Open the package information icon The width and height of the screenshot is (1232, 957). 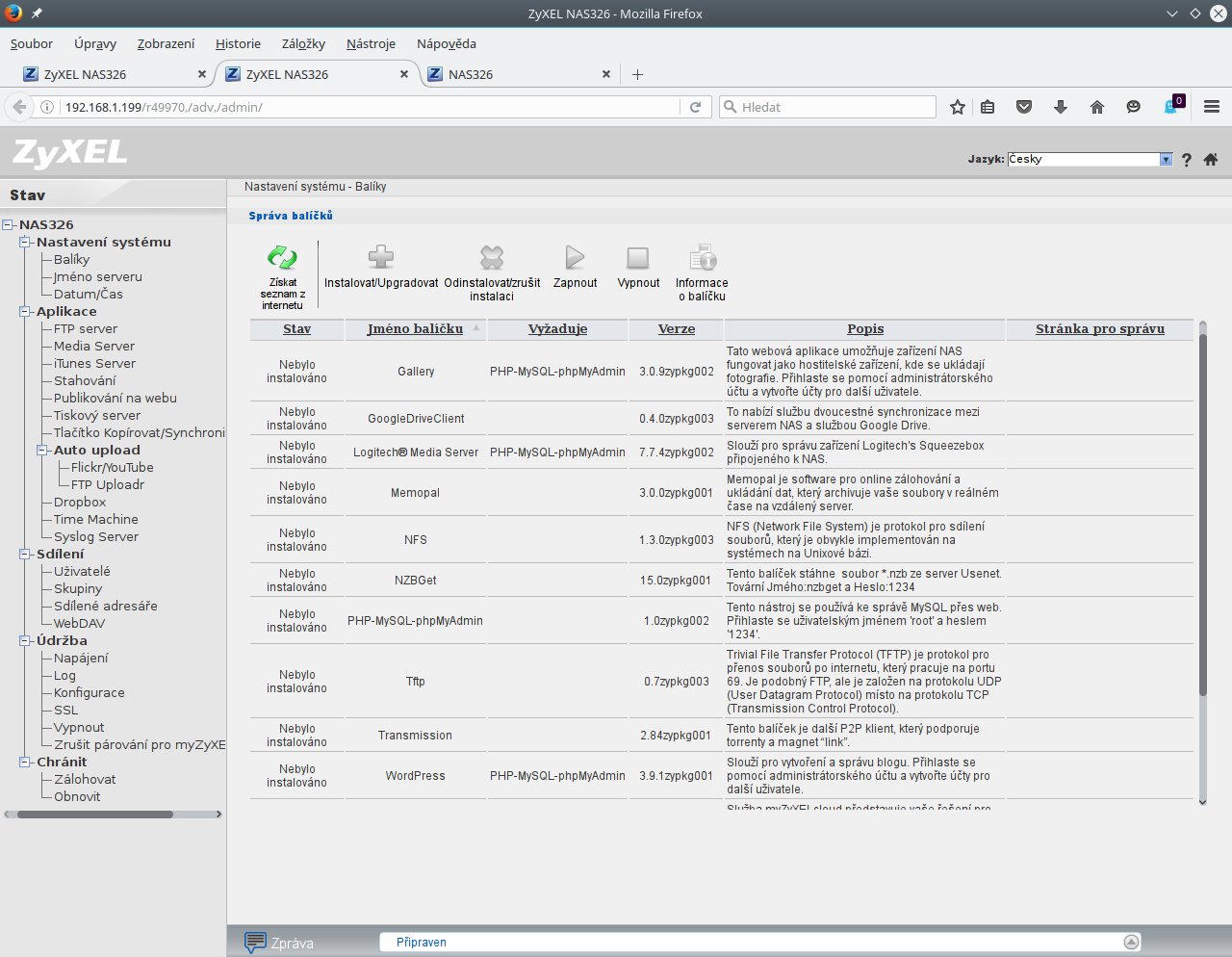click(703, 257)
